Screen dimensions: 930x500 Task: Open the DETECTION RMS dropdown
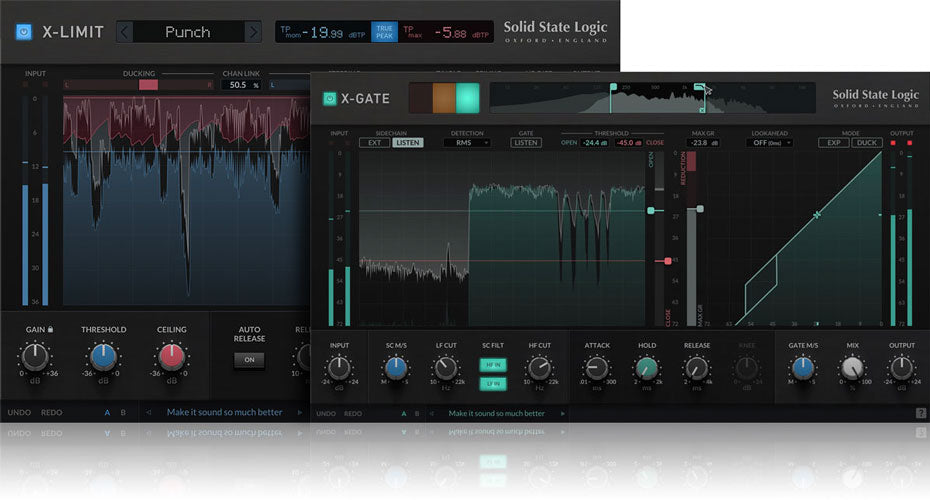pyautogui.click(x=467, y=143)
